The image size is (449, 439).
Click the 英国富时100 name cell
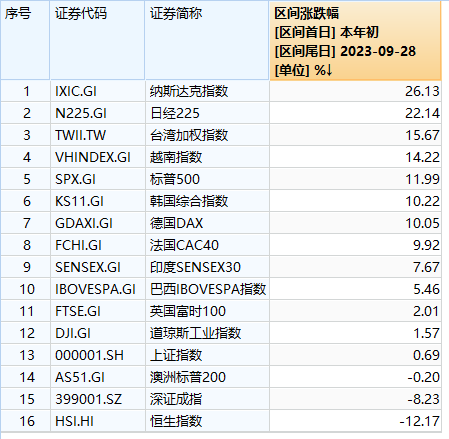pos(207,311)
